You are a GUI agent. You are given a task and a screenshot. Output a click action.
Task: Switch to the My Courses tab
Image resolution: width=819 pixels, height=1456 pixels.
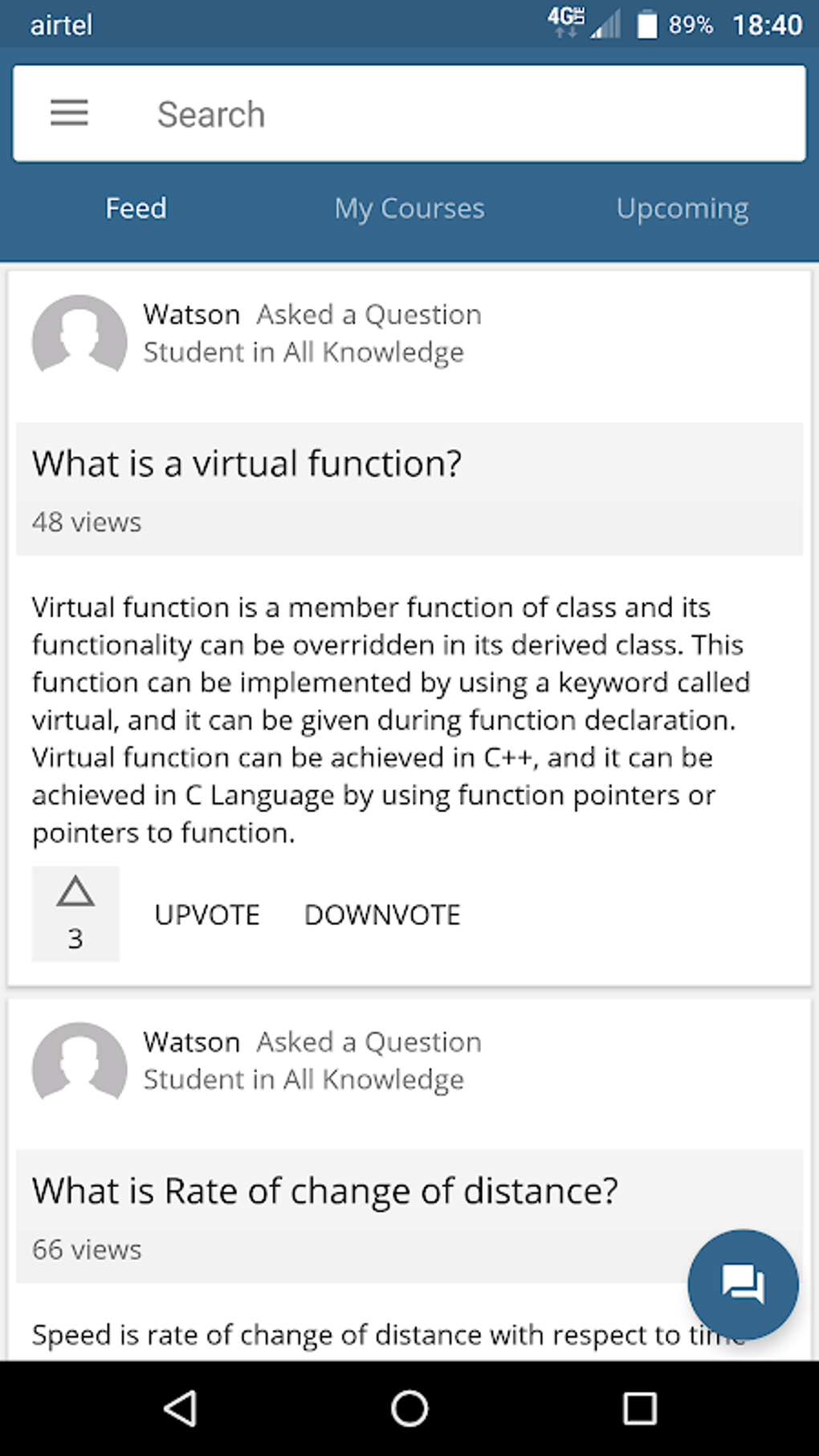coord(409,209)
